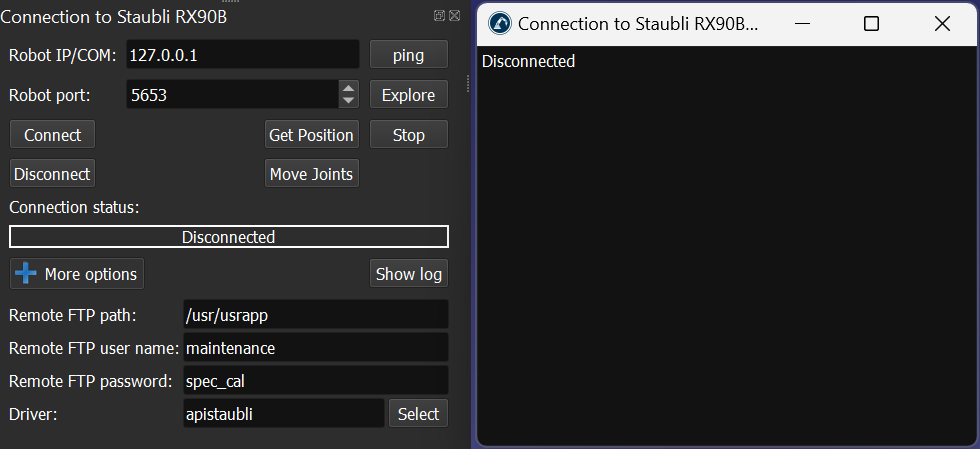Click the Disconnected connection status bar

tap(228, 237)
